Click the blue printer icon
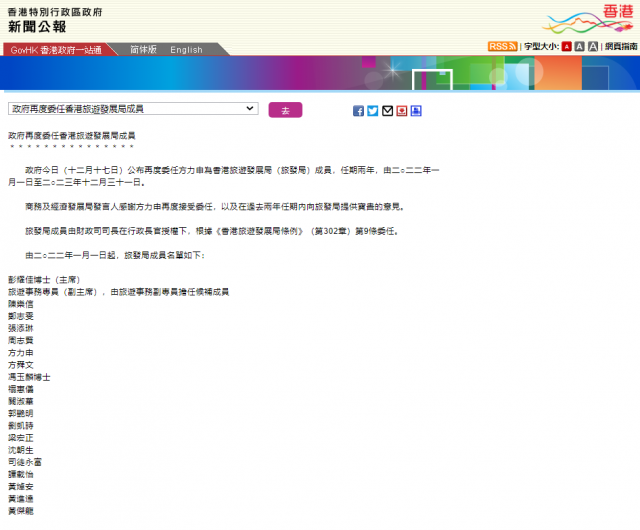Screen dimensions: 640x530 tap(416, 111)
